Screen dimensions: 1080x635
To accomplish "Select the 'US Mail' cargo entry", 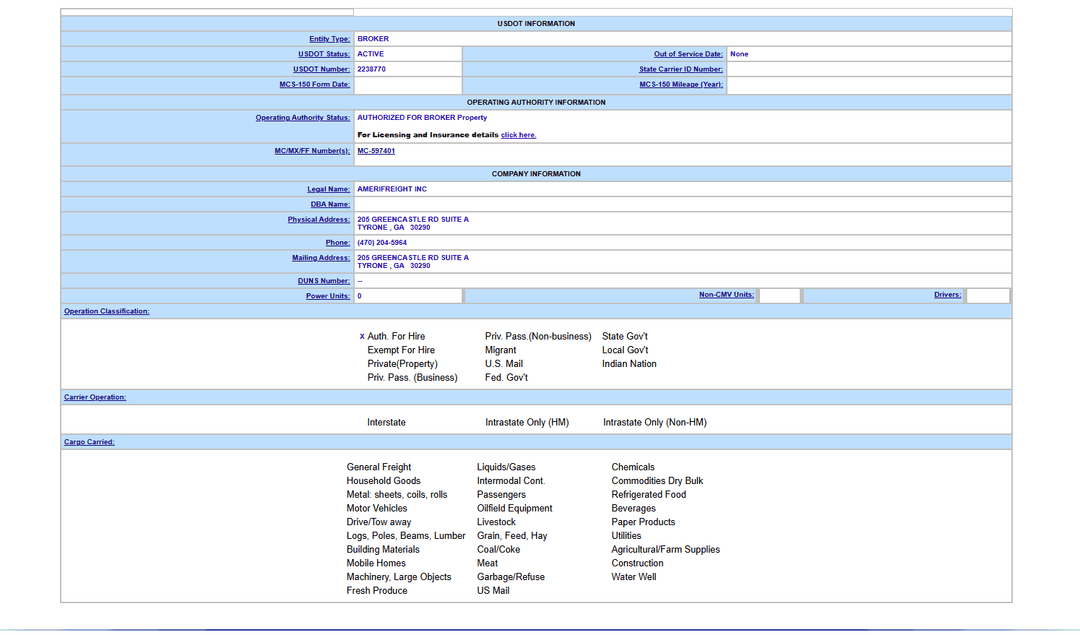I will pos(493,592).
